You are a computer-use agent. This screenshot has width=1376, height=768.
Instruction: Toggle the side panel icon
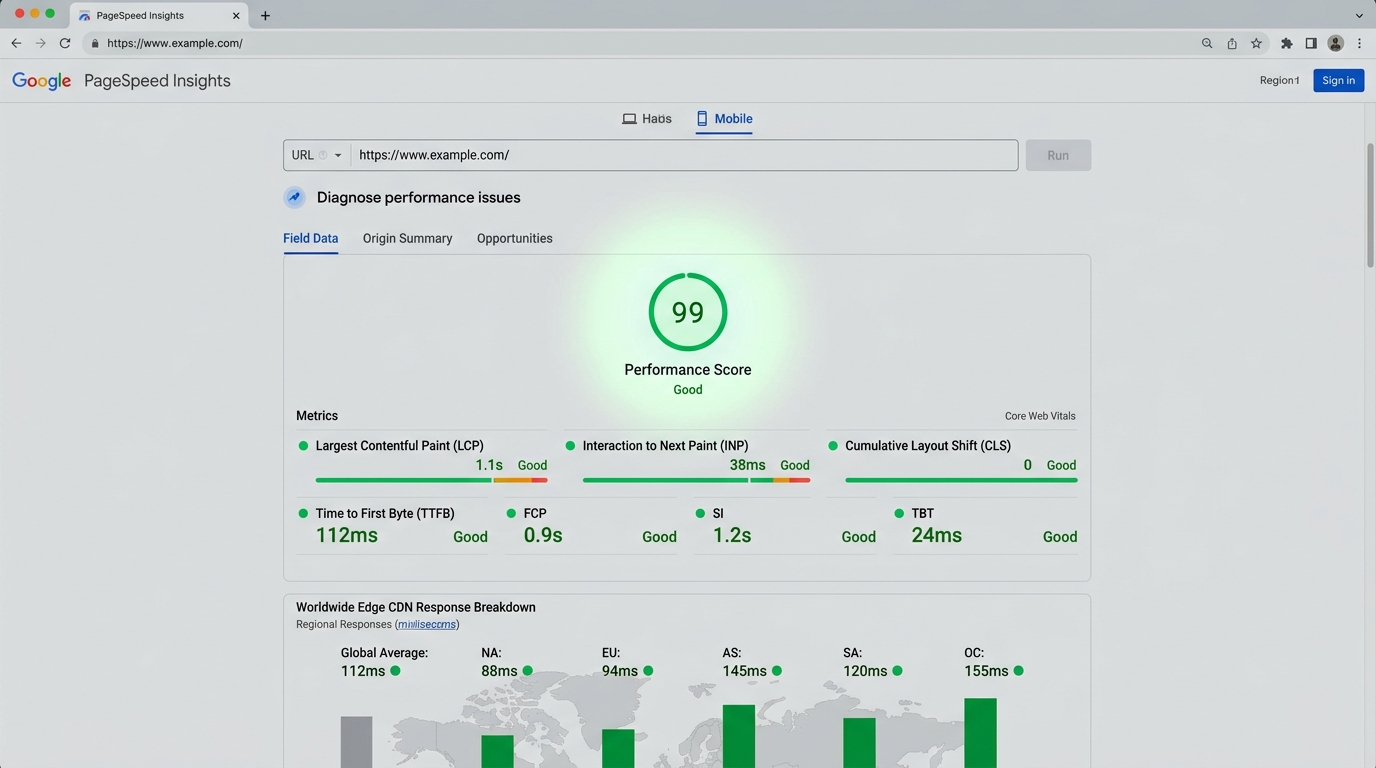click(1311, 43)
